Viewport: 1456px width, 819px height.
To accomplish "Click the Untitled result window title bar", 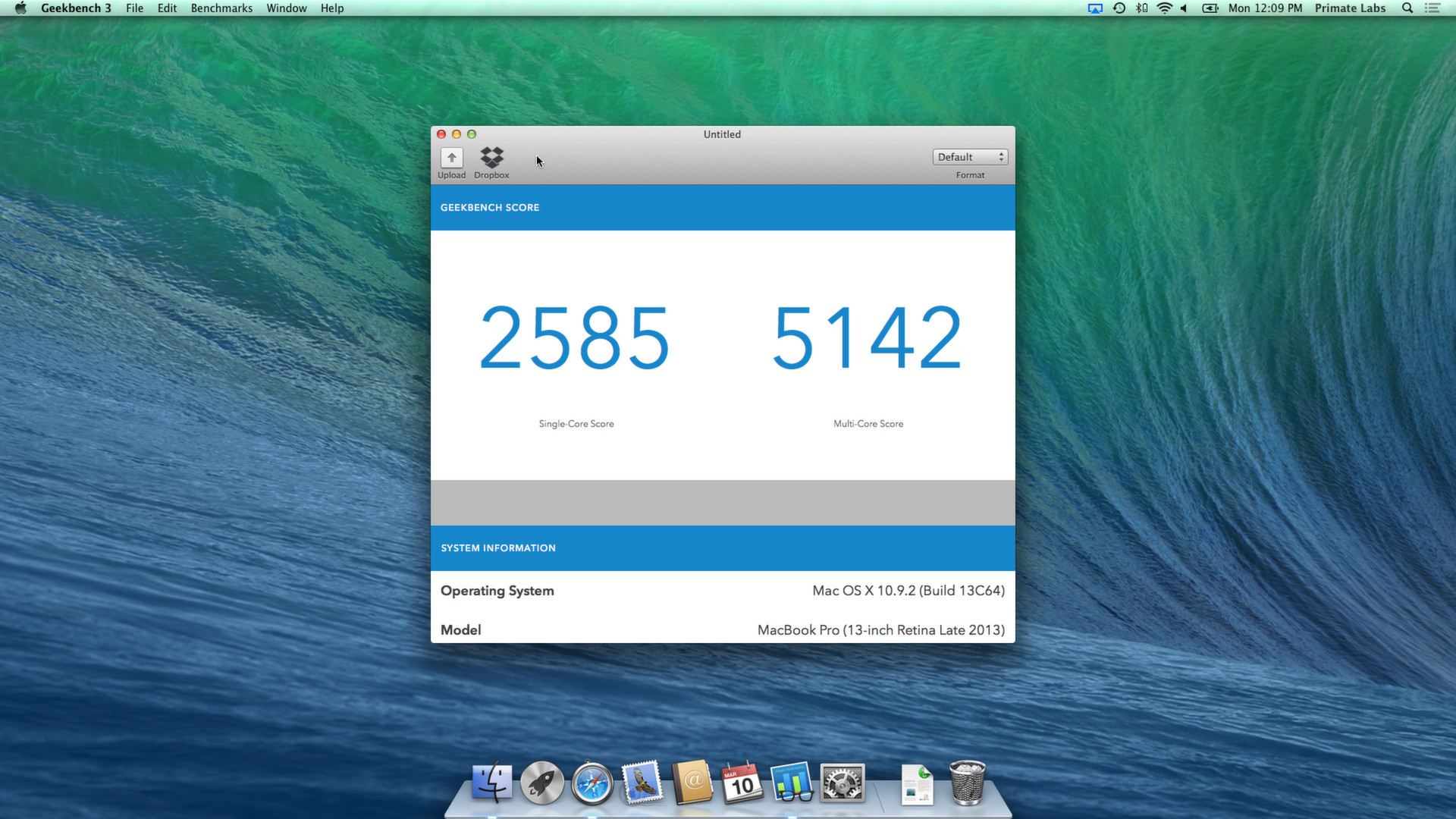I will click(721, 134).
